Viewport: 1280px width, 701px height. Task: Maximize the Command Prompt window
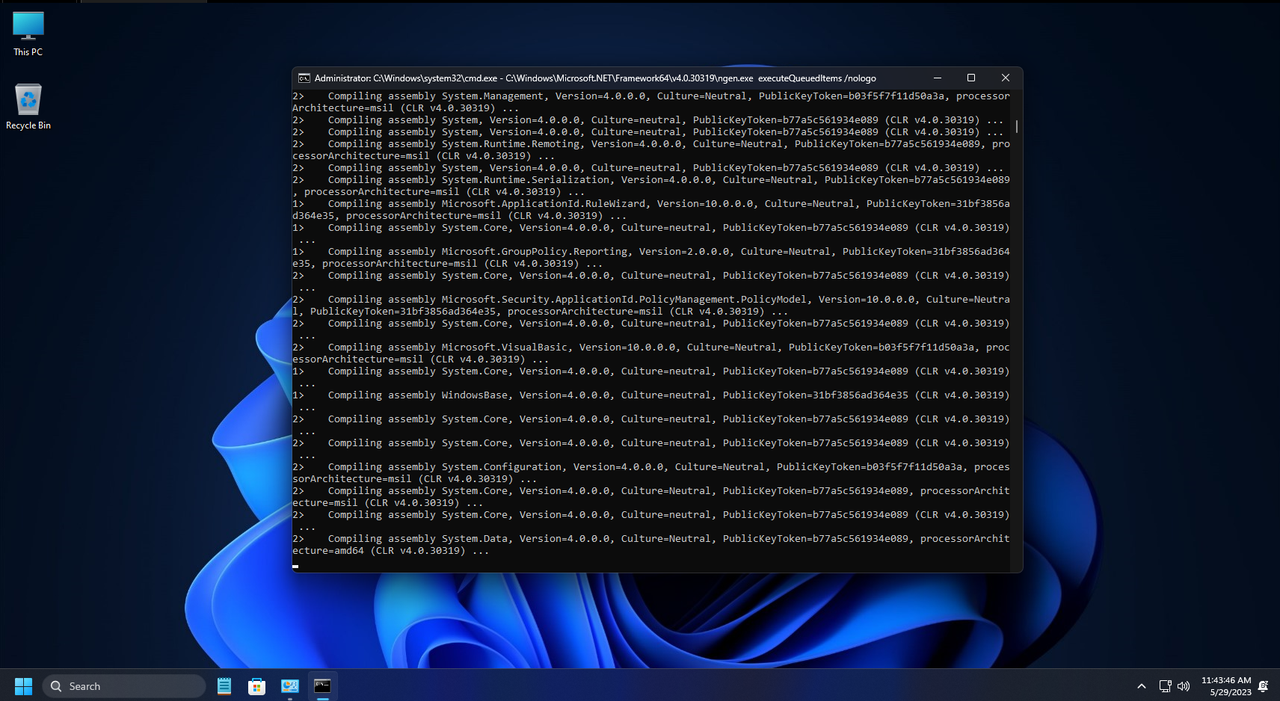pyautogui.click(x=971, y=77)
